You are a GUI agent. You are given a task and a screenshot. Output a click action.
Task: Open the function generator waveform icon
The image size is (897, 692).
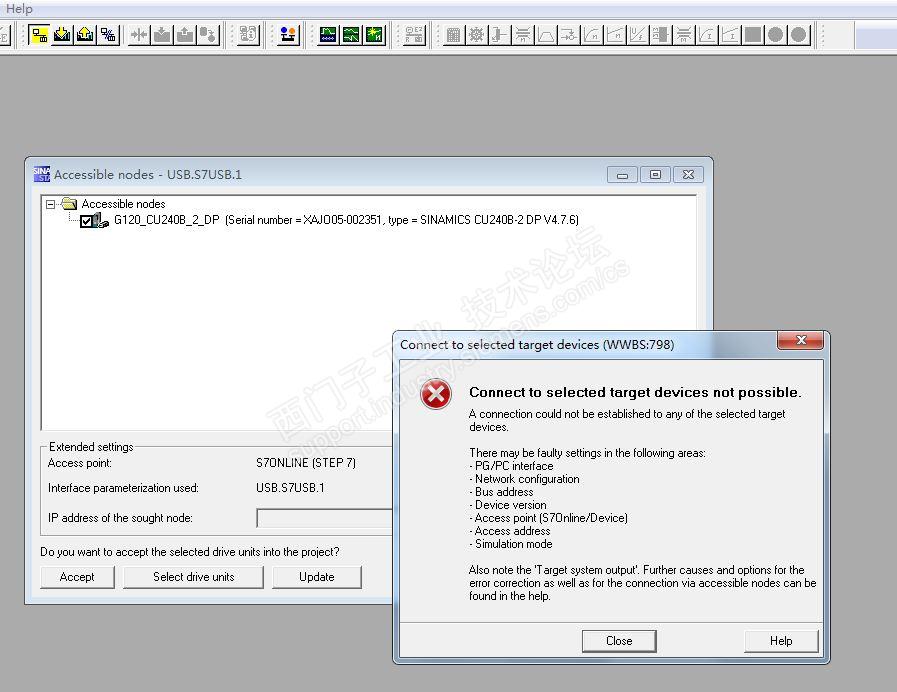tap(351, 35)
